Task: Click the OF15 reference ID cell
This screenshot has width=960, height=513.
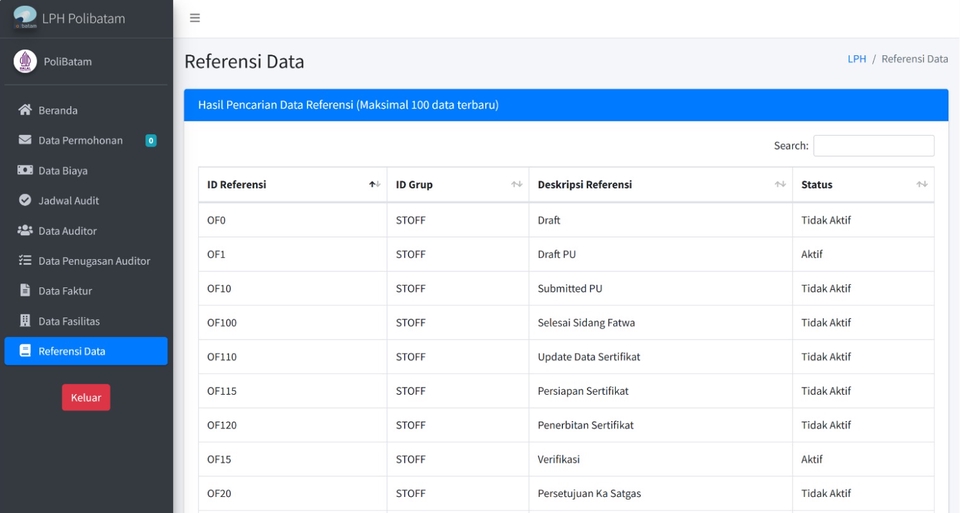Action: (x=293, y=459)
